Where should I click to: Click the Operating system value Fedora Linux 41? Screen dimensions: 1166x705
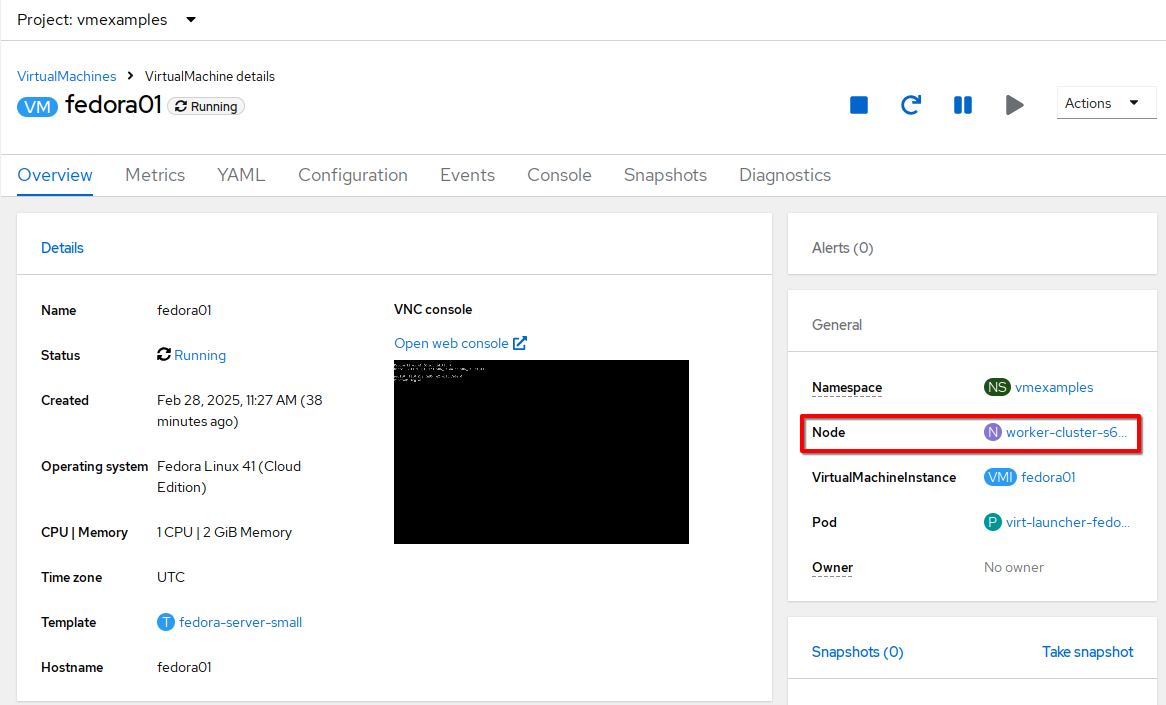pyautogui.click(x=229, y=477)
